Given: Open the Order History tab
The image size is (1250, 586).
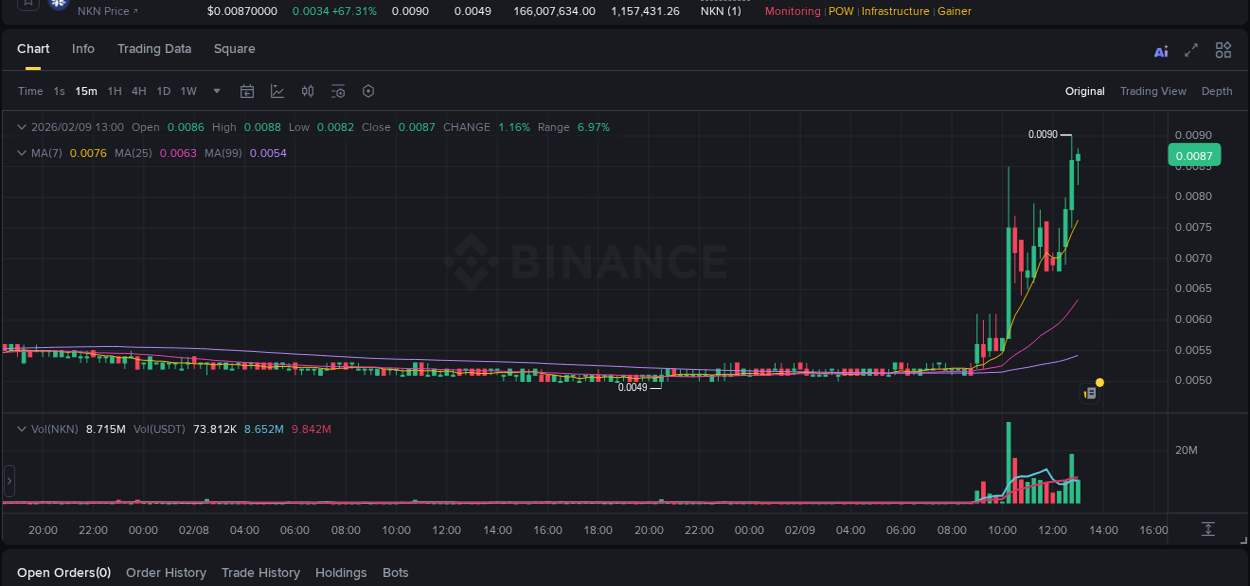Looking at the screenshot, I should click(166, 572).
